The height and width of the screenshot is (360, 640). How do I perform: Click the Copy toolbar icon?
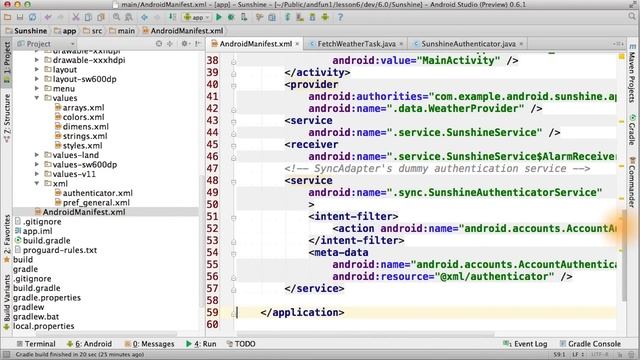[x=88, y=18]
